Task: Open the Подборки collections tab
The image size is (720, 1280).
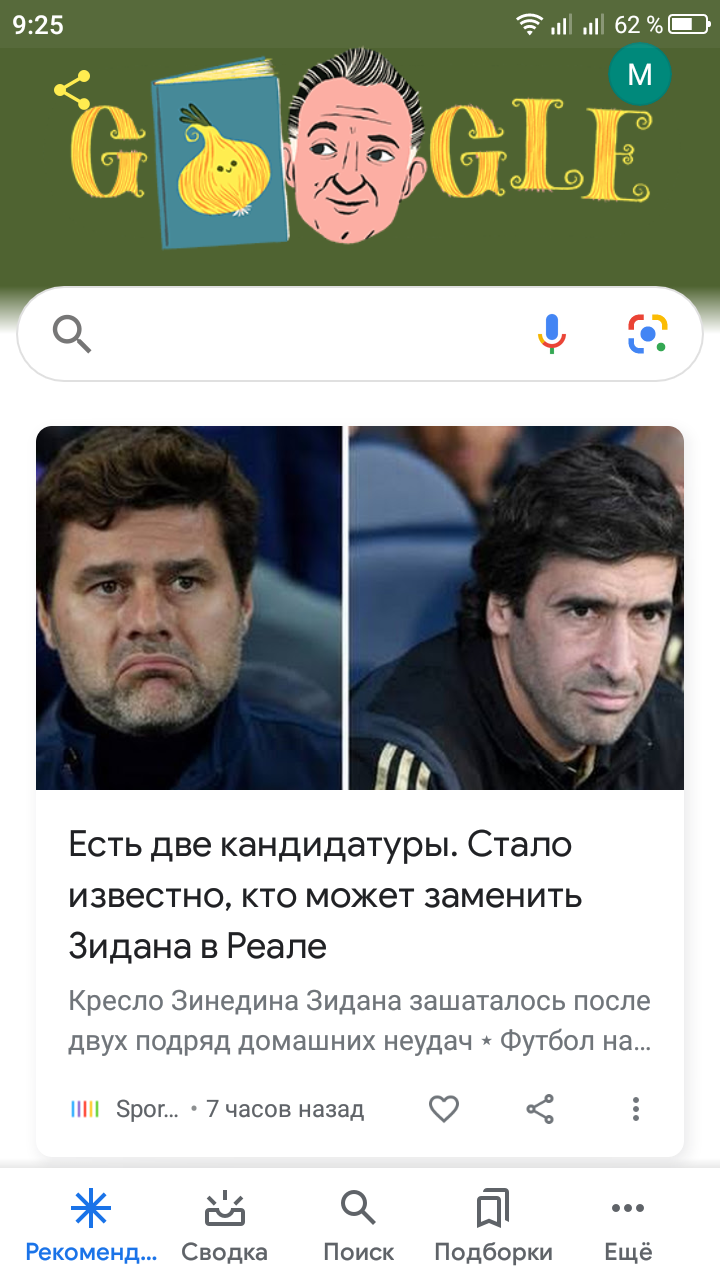Action: tap(493, 1228)
